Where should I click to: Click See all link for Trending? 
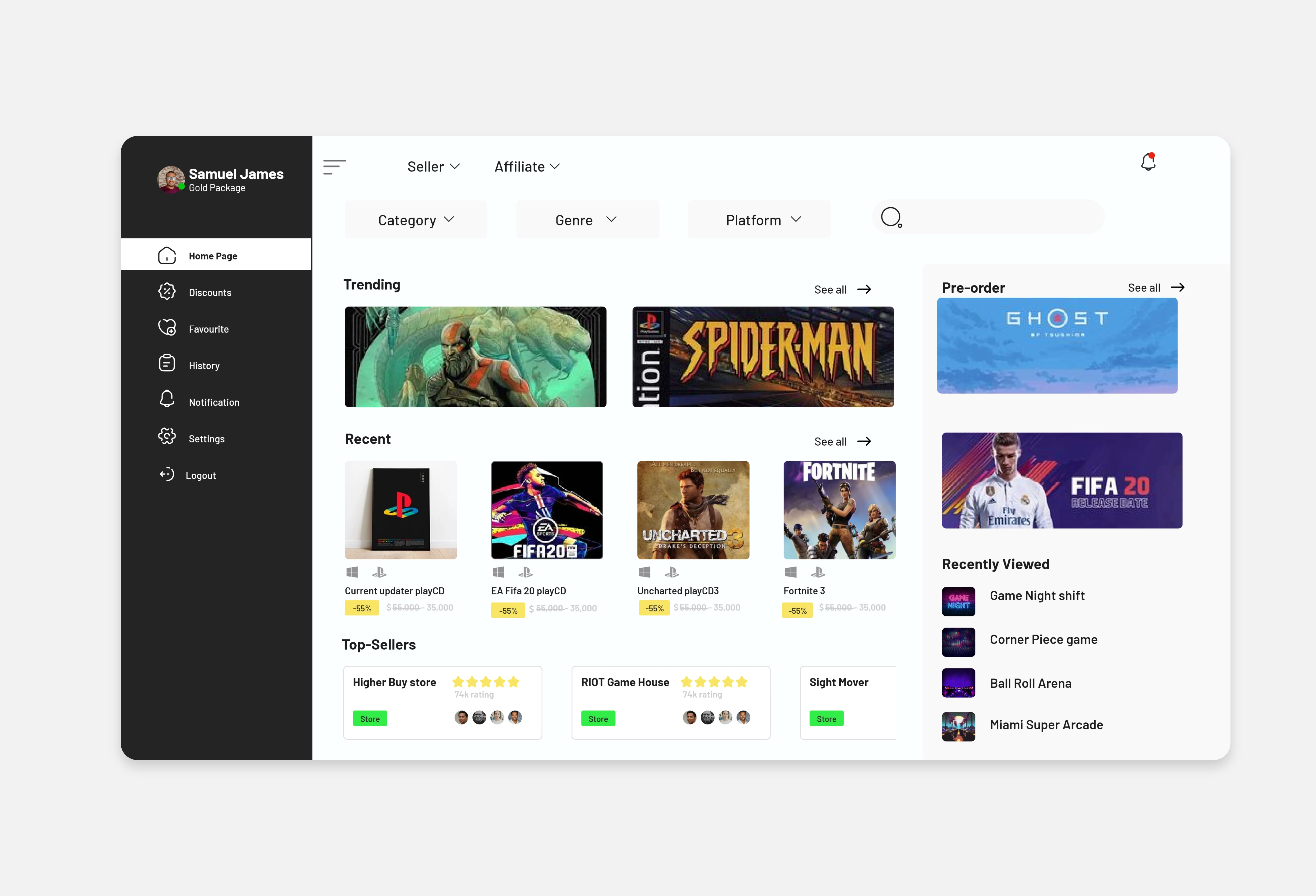831,289
